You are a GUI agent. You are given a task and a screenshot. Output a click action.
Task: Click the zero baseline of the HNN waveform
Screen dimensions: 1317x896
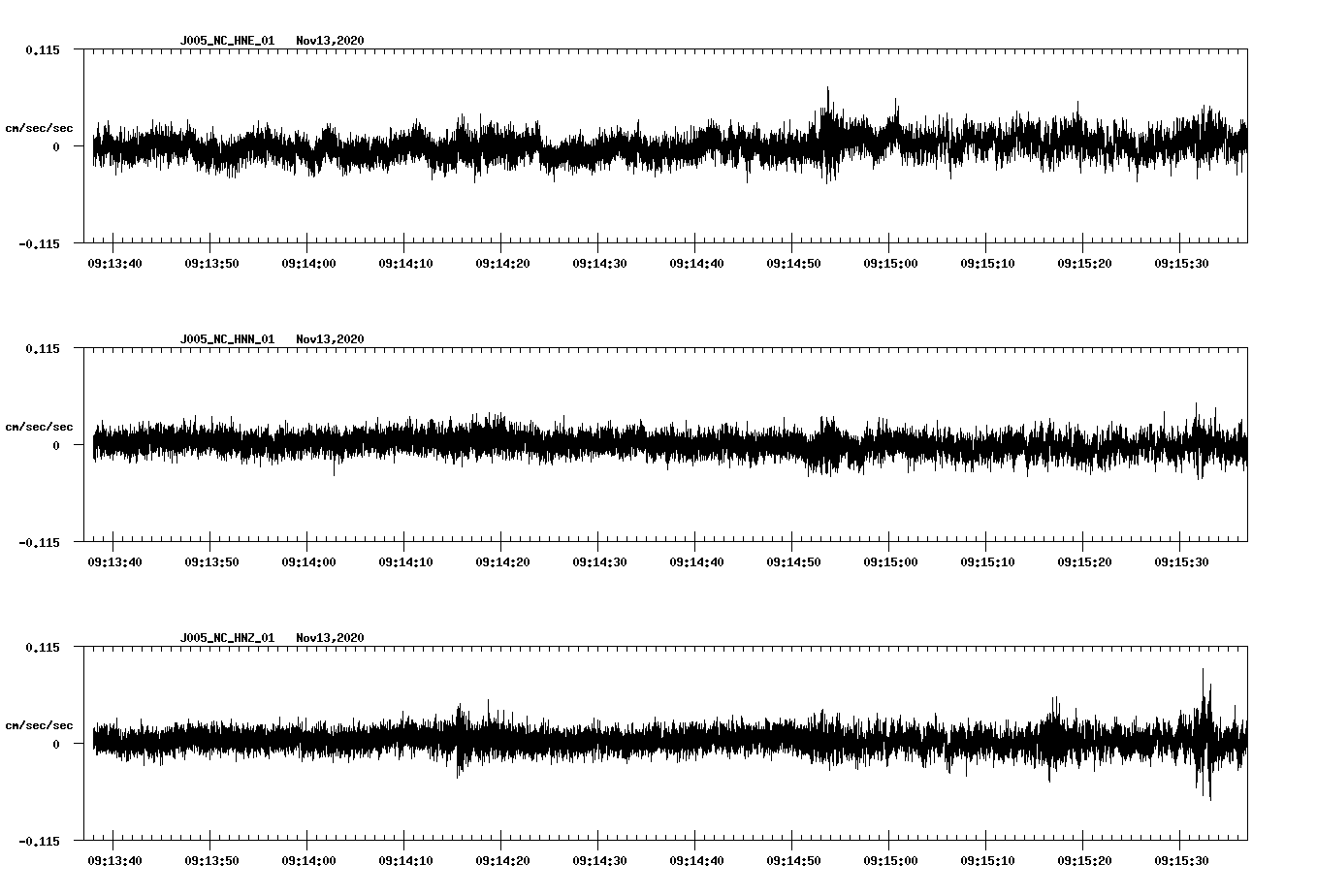659,445
